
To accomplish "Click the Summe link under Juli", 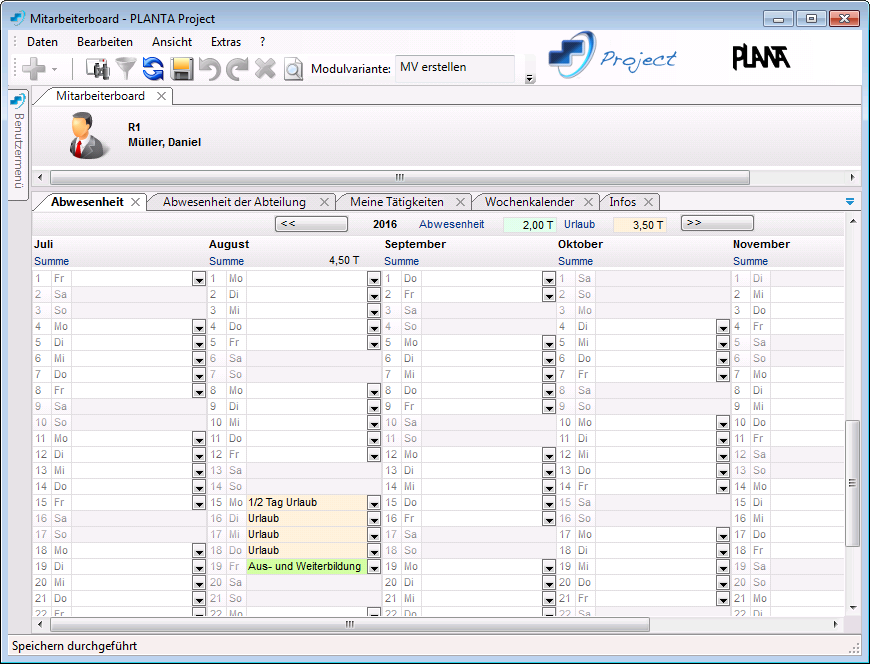I will (52, 261).
